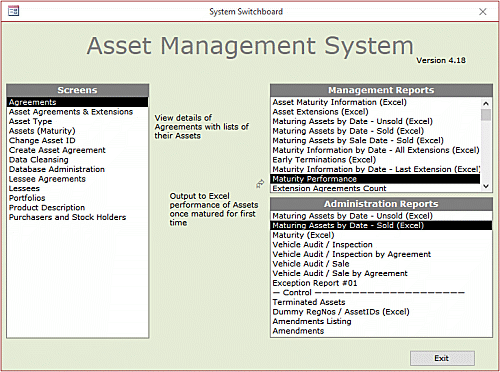Click the form icon in the title bar

point(13,11)
